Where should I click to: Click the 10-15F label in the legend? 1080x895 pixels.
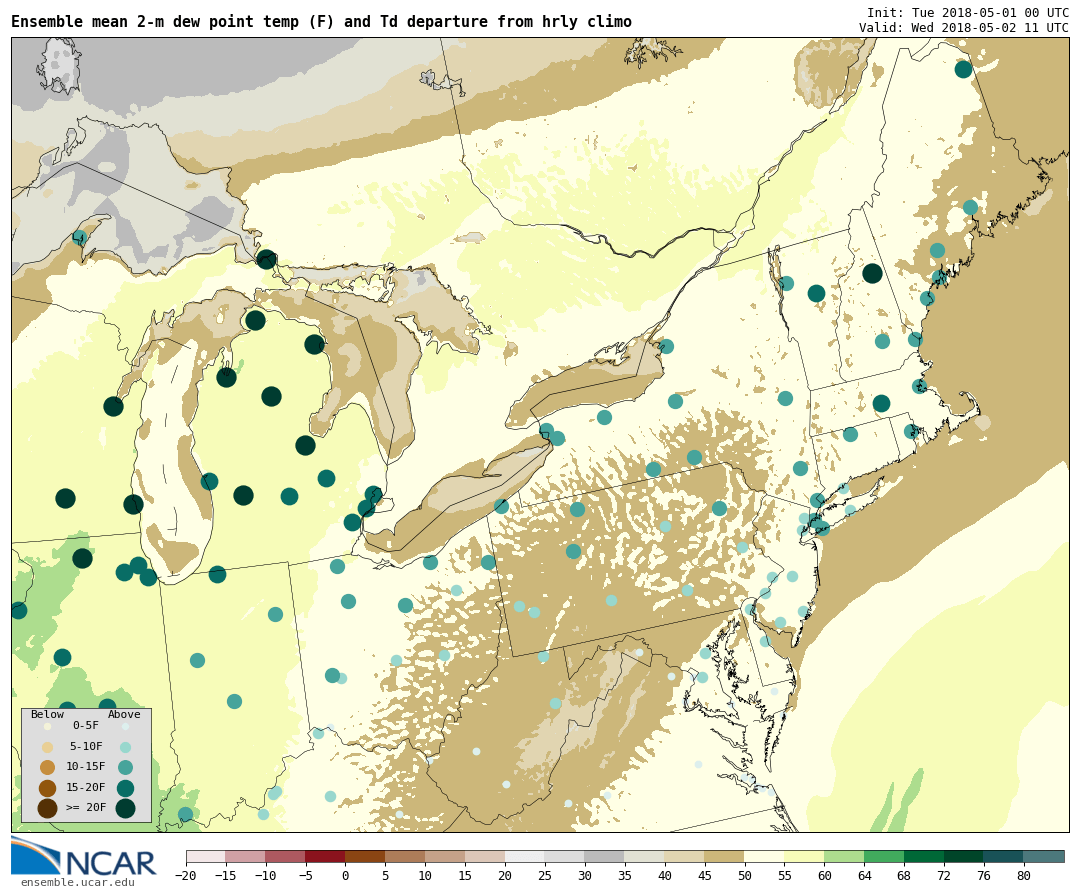tap(86, 767)
